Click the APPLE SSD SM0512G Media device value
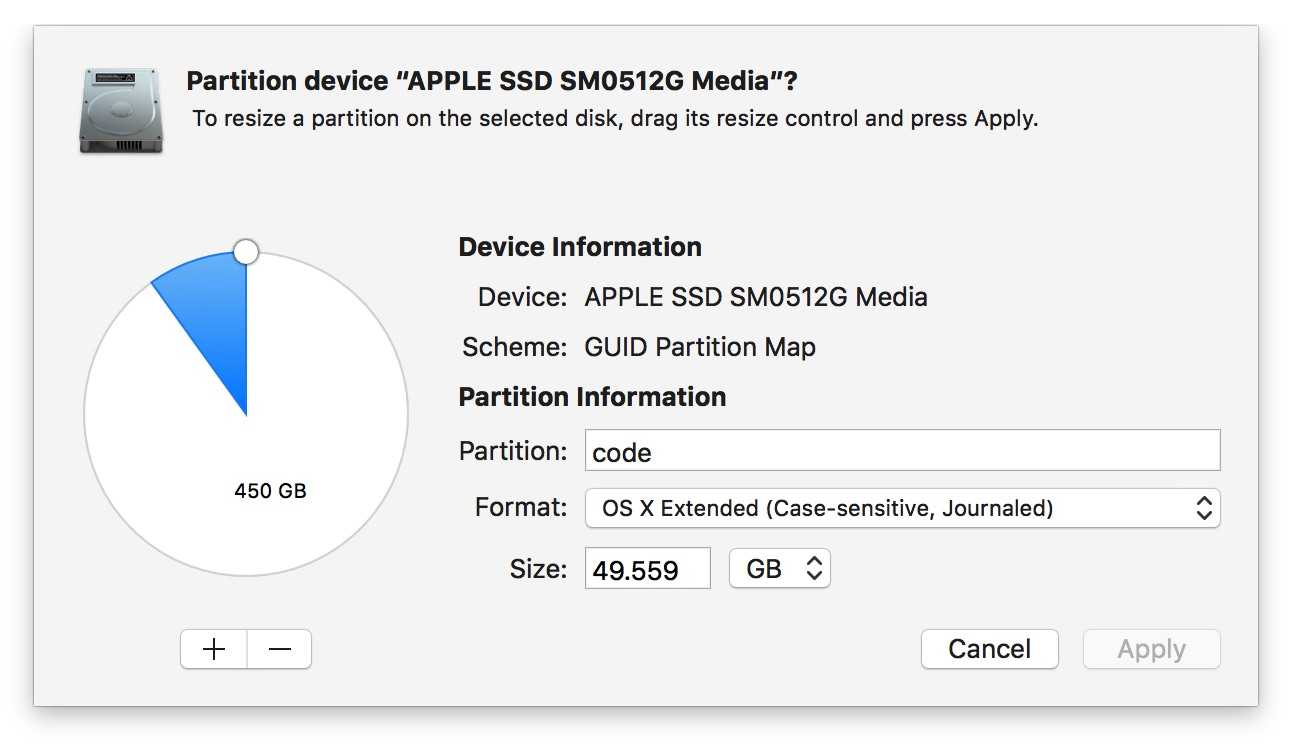The width and height of the screenshot is (1292, 748). pyautogui.click(x=756, y=297)
